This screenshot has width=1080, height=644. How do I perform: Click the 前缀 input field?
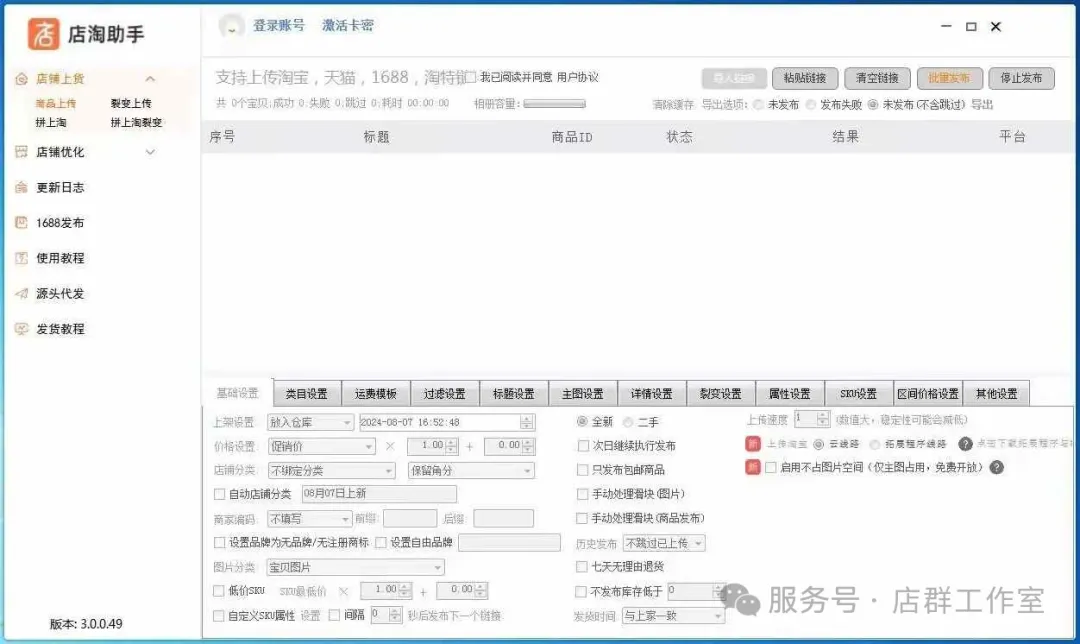[410, 519]
